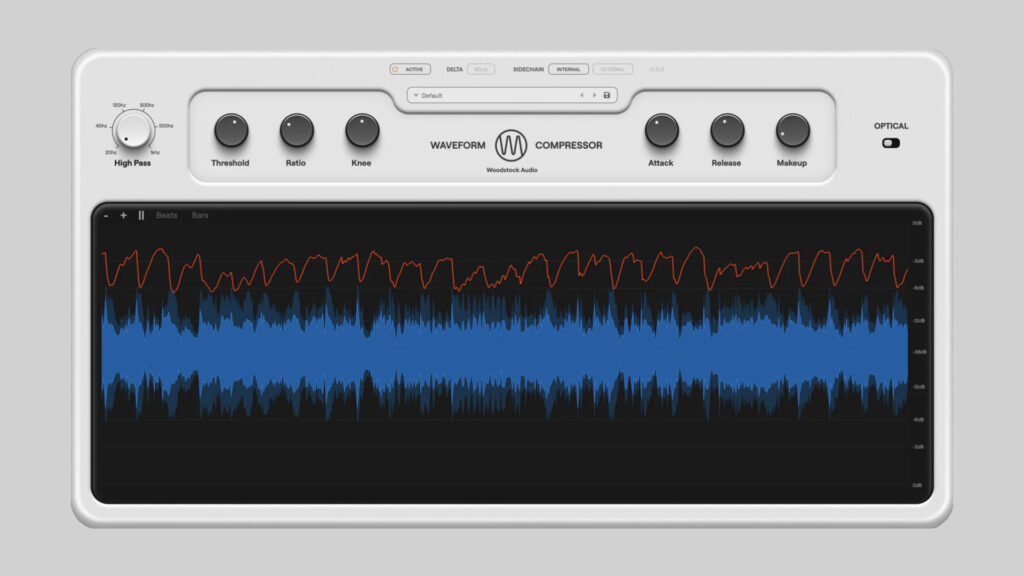1024x576 pixels.
Task: Open the Default preset dropdown
Action: [x=430, y=95]
